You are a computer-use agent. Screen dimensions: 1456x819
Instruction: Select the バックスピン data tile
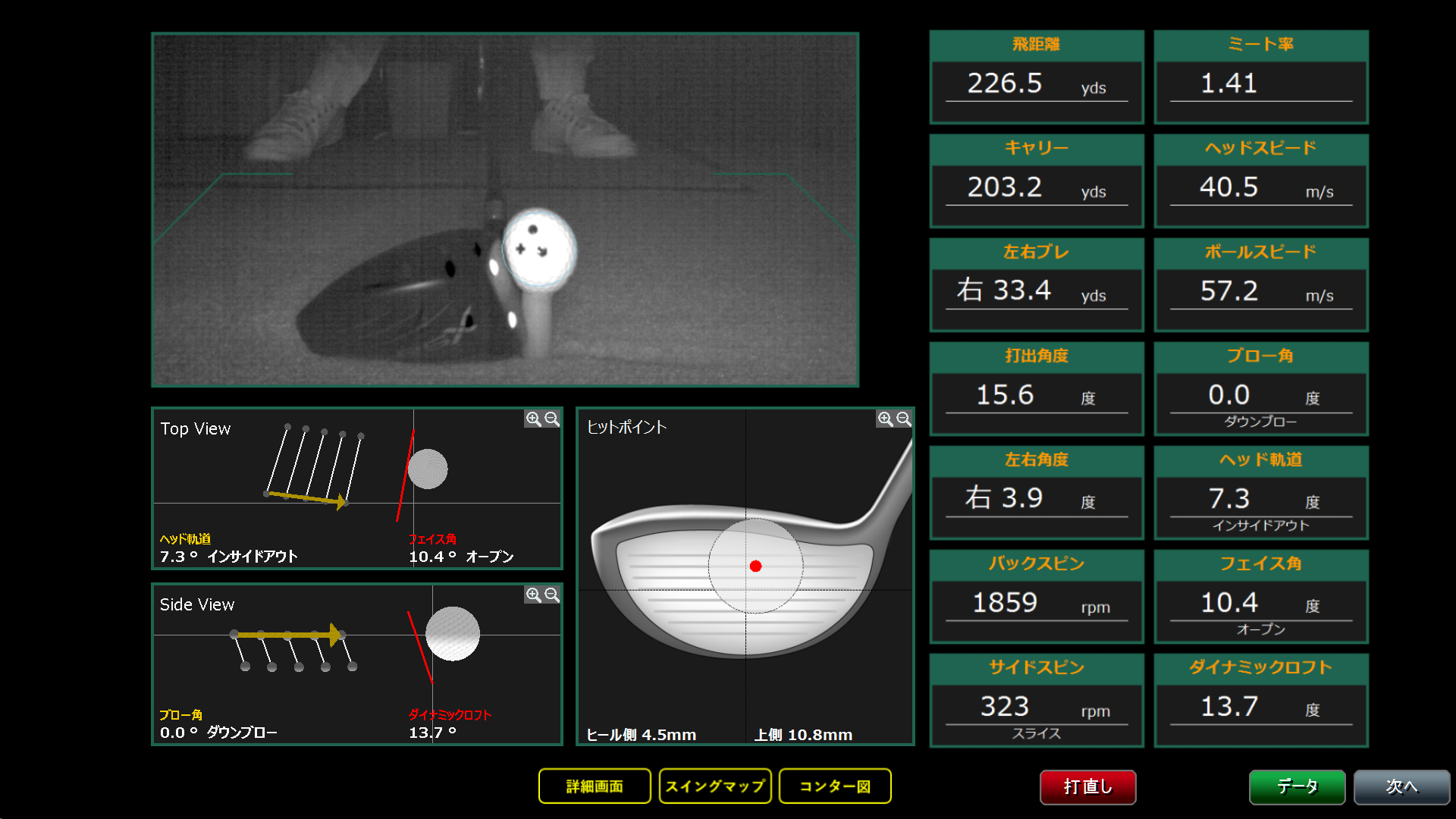1036,597
